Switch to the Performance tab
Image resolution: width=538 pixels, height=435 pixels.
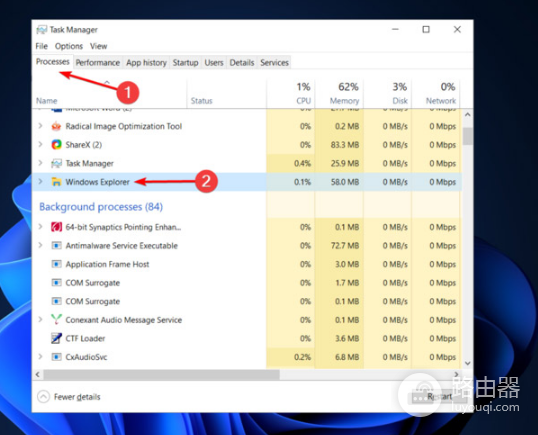pyautogui.click(x=98, y=62)
